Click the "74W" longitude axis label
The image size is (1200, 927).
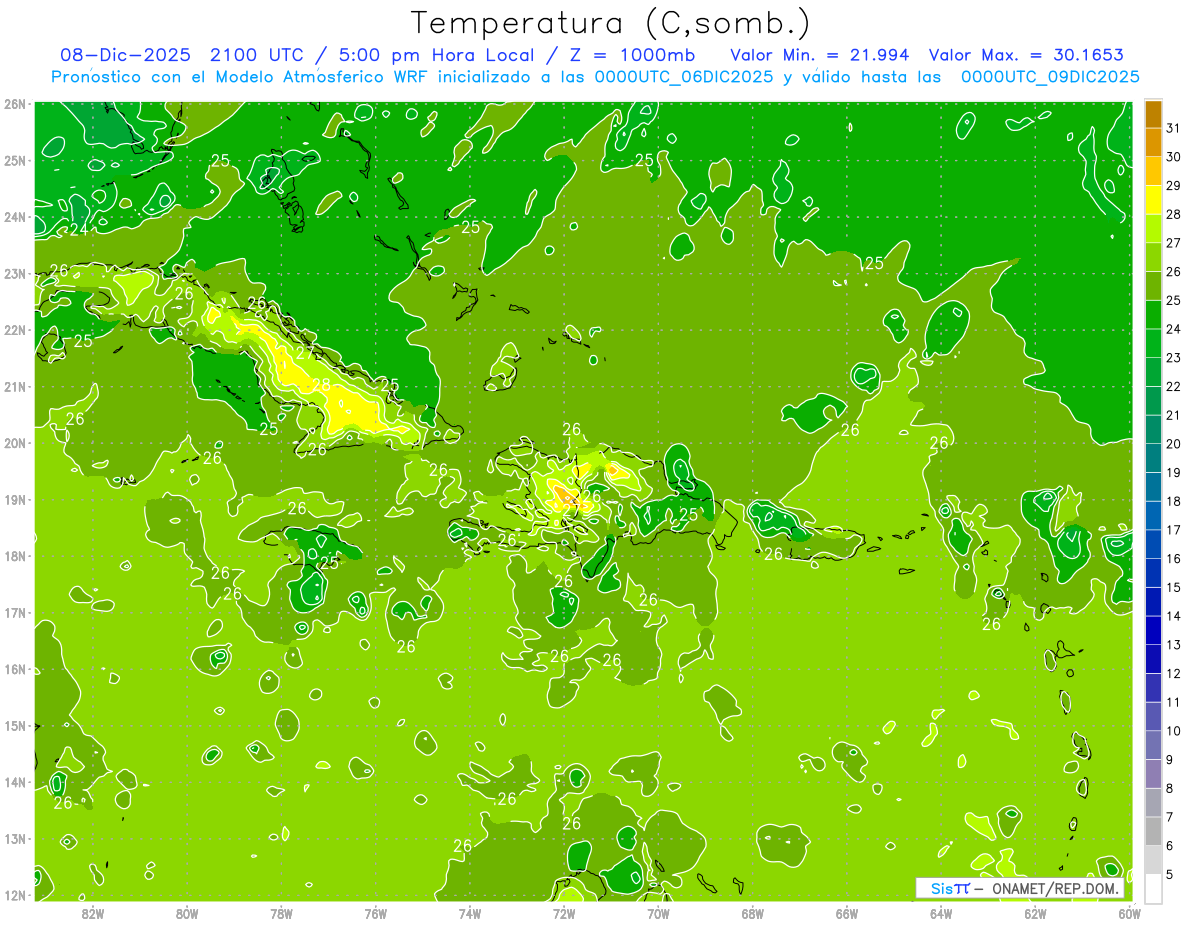coord(470,913)
